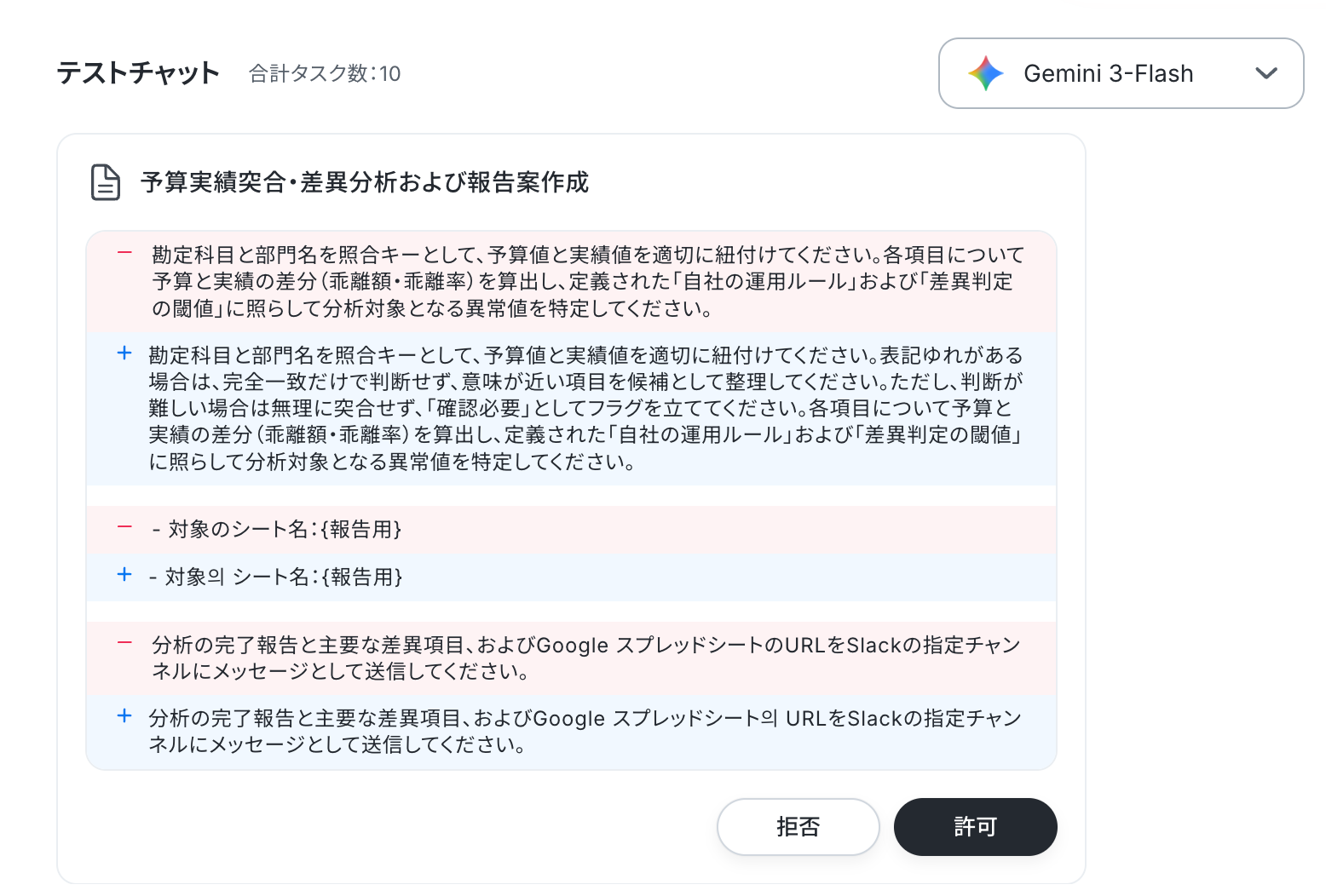Click the plus marker beside added Slack message line

tap(124, 715)
